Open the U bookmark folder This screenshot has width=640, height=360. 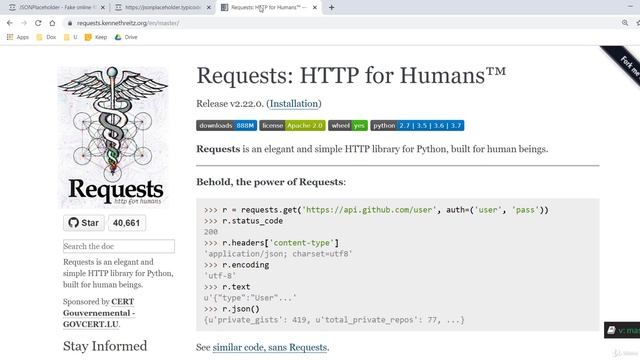pyautogui.click(x=71, y=37)
